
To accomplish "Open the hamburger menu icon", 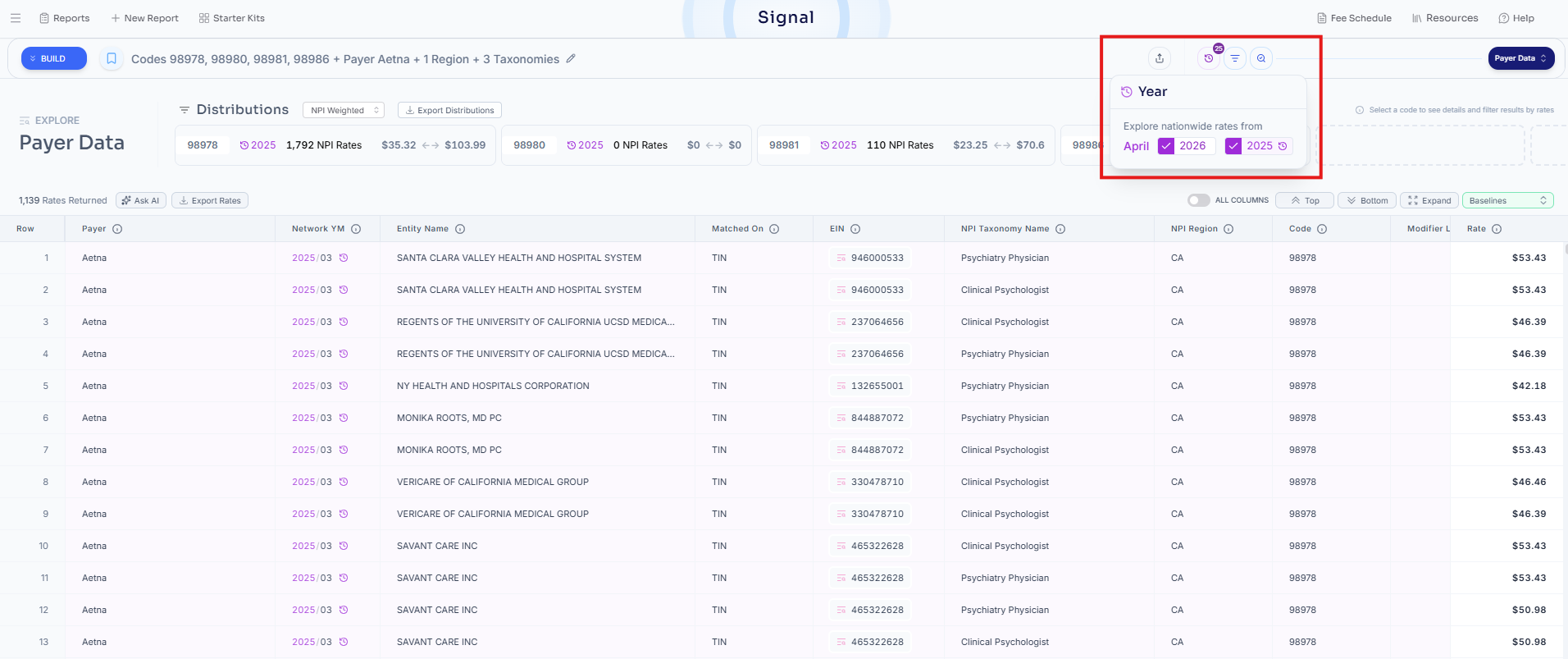I will click(x=16, y=18).
